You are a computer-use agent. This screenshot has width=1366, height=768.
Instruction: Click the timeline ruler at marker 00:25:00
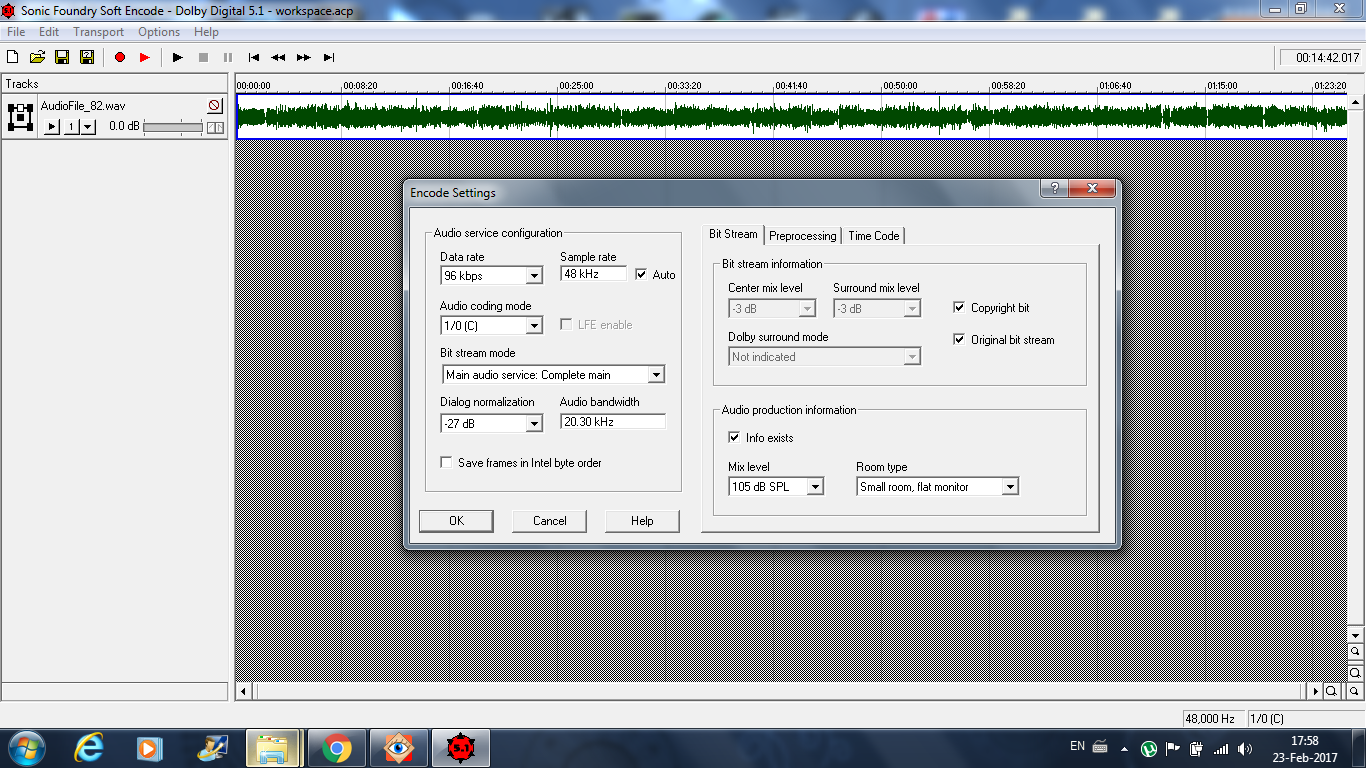(576, 86)
